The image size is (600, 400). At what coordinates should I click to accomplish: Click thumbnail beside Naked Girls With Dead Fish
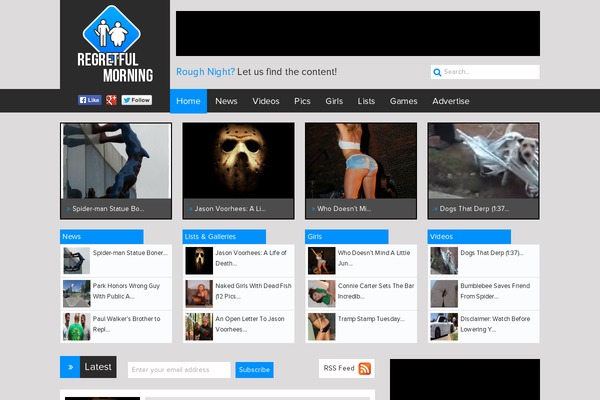[199, 294]
